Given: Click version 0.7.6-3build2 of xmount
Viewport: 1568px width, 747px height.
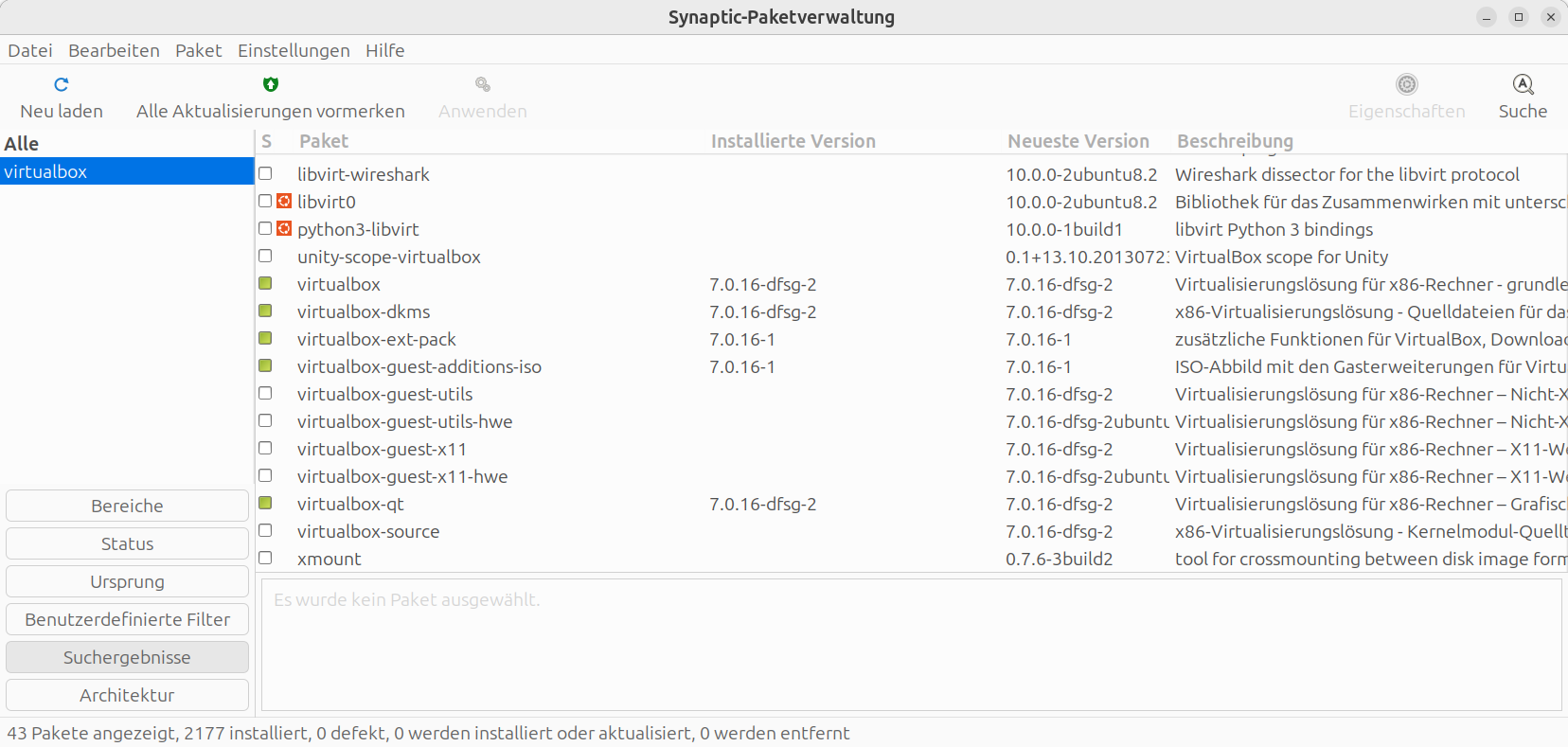Looking at the screenshot, I should click(1060, 559).
